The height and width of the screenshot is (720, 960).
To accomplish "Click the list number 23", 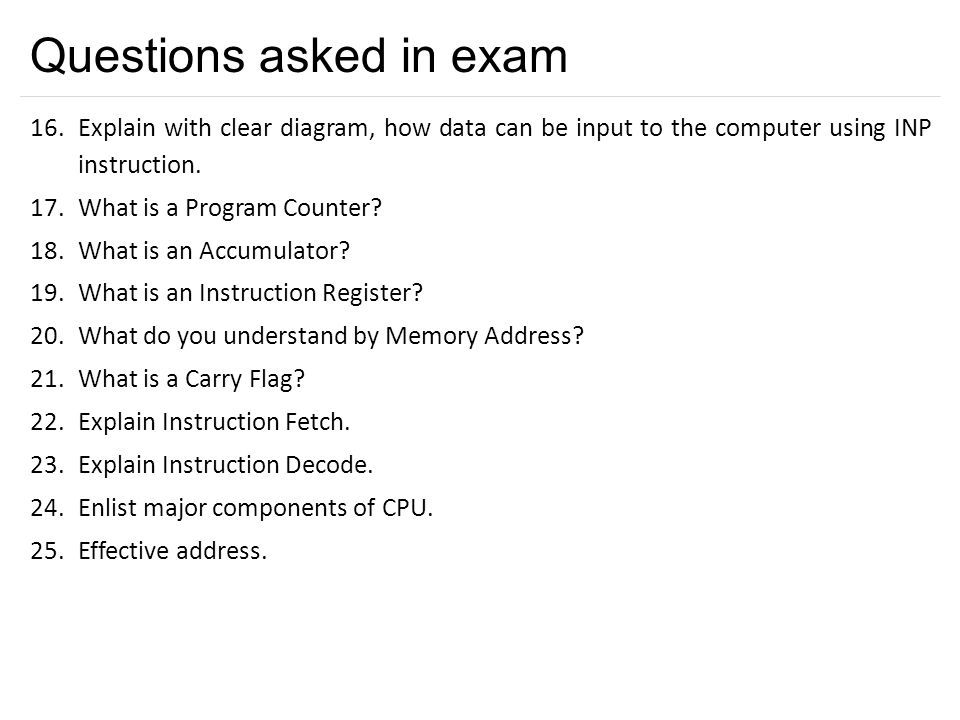I will point(47,465).
